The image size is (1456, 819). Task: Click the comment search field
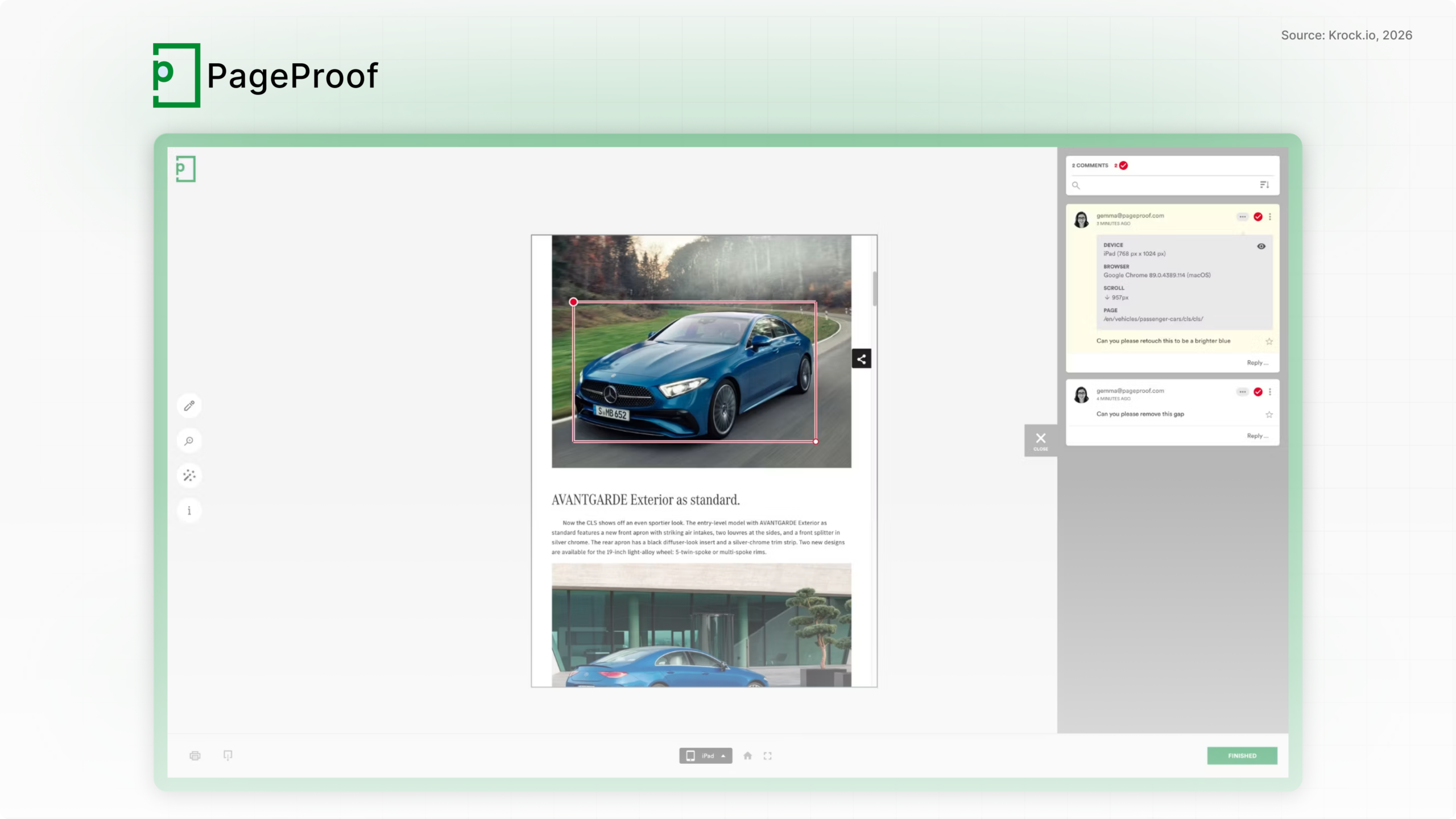[1163, 185]
